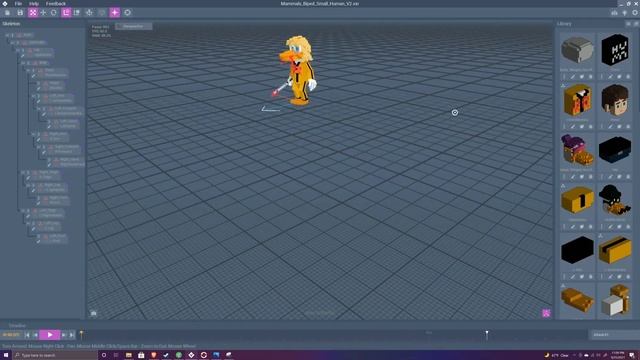The height and width of the screenshot is (360, 640).
Task: Collapse the Left Thigh node in the skeleton
Action: pyautogui.click(x=23, y=211)
